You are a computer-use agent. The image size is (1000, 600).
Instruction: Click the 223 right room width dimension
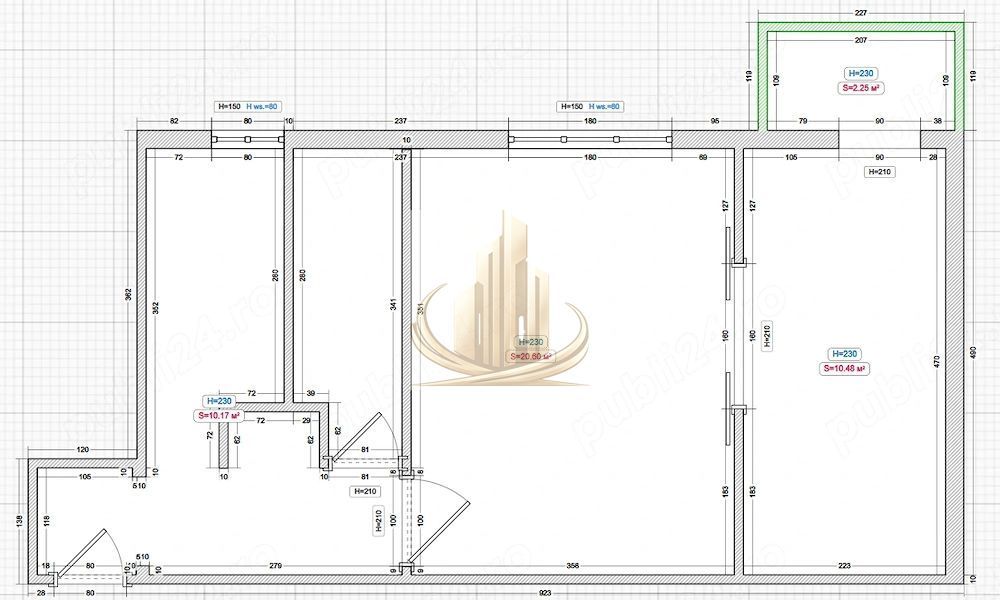[x=844, y=566]
